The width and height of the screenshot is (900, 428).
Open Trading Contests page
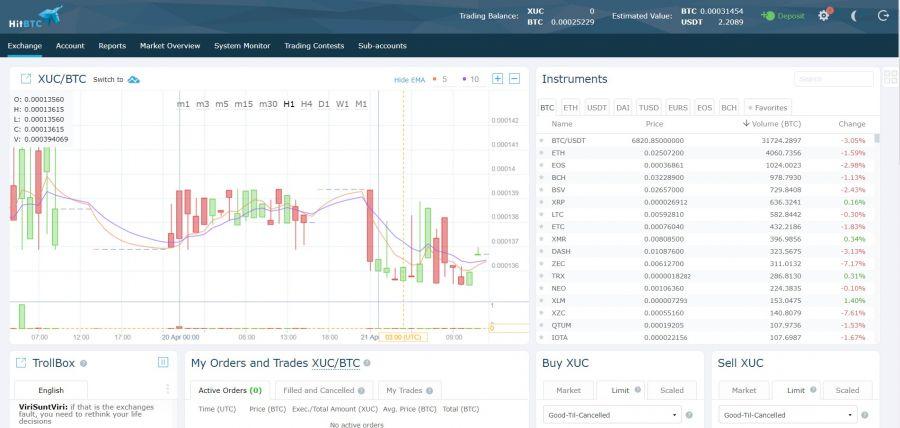point(314,46)
